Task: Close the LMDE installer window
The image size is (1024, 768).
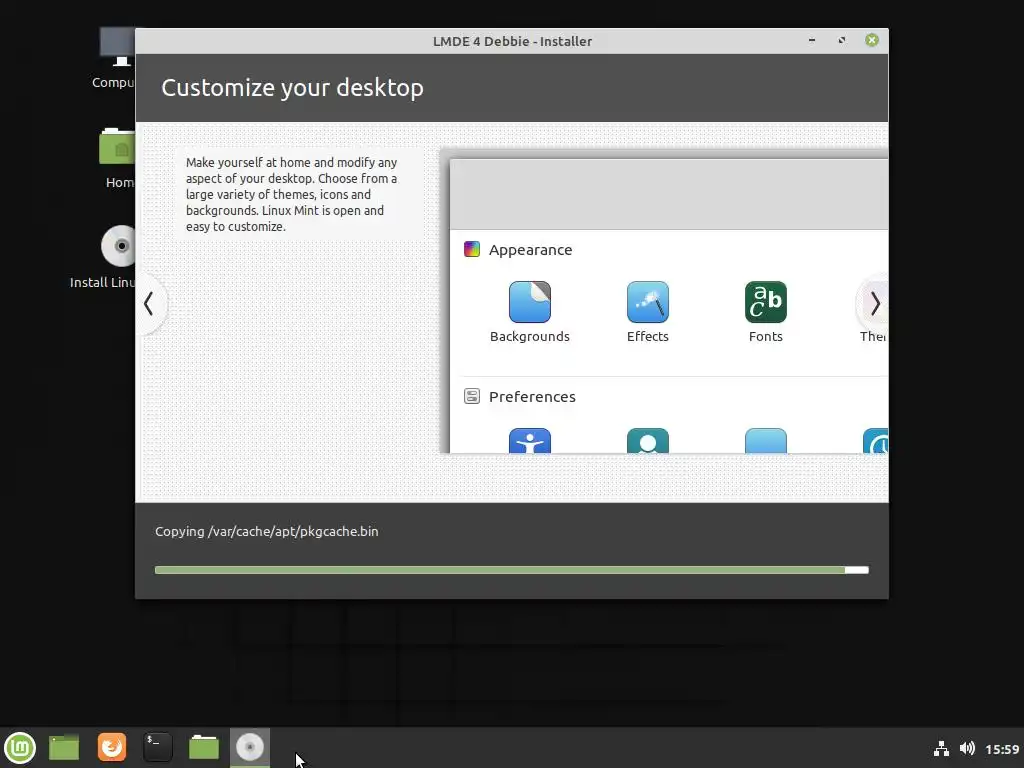Action: coord(872,40)
